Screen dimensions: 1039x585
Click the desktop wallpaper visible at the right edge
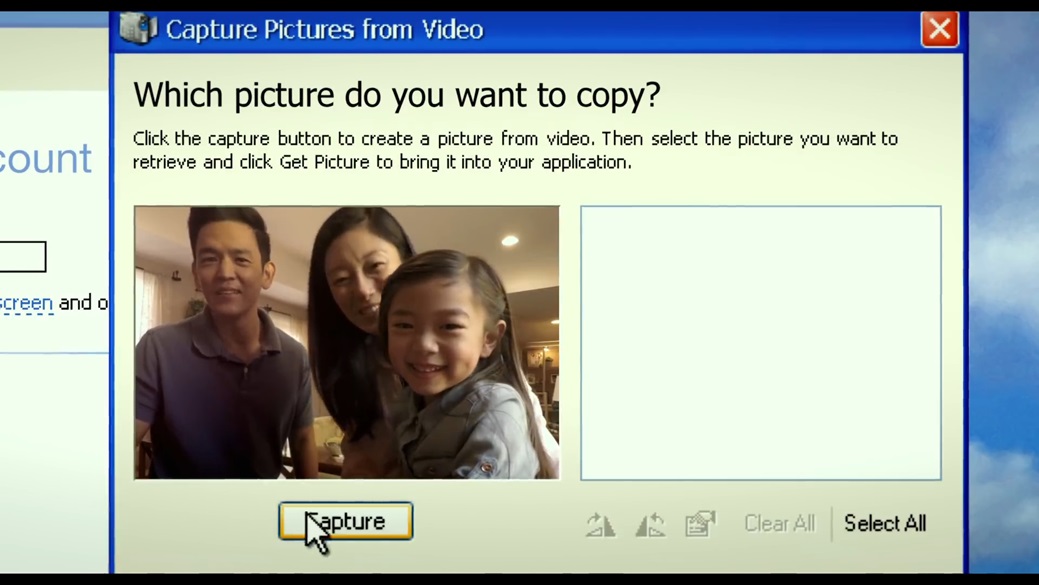1010,300
